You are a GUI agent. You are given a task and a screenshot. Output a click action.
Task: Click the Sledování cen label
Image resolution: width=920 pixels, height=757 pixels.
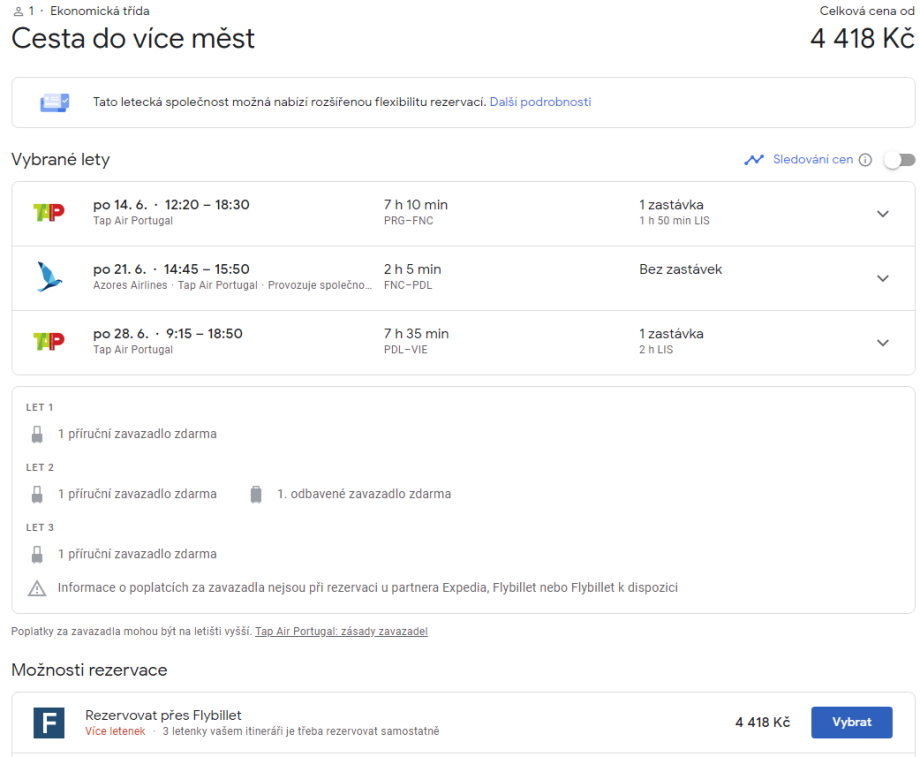[813, 160]
